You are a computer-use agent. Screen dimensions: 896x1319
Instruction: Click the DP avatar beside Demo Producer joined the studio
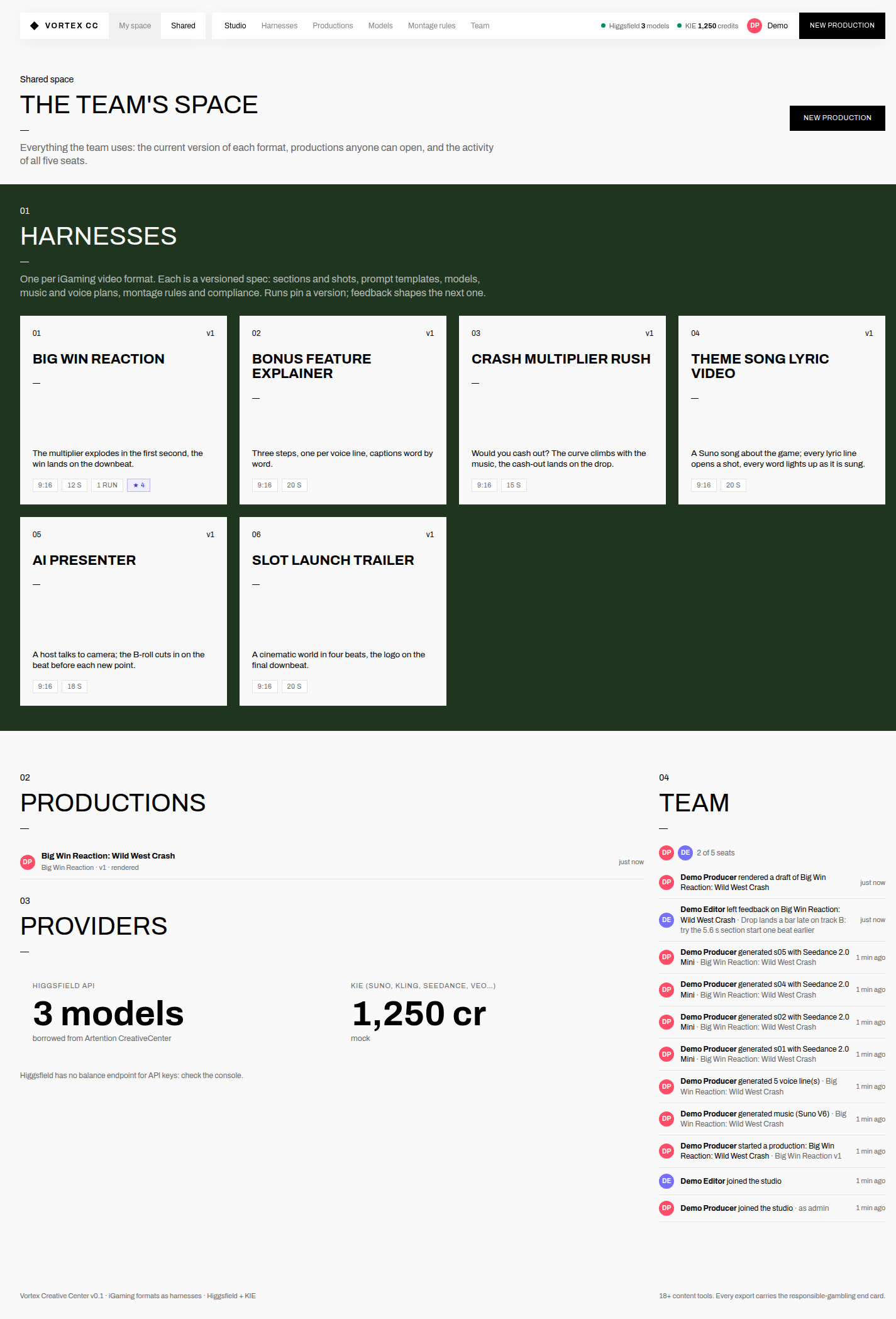click(x=666, y=1208)
